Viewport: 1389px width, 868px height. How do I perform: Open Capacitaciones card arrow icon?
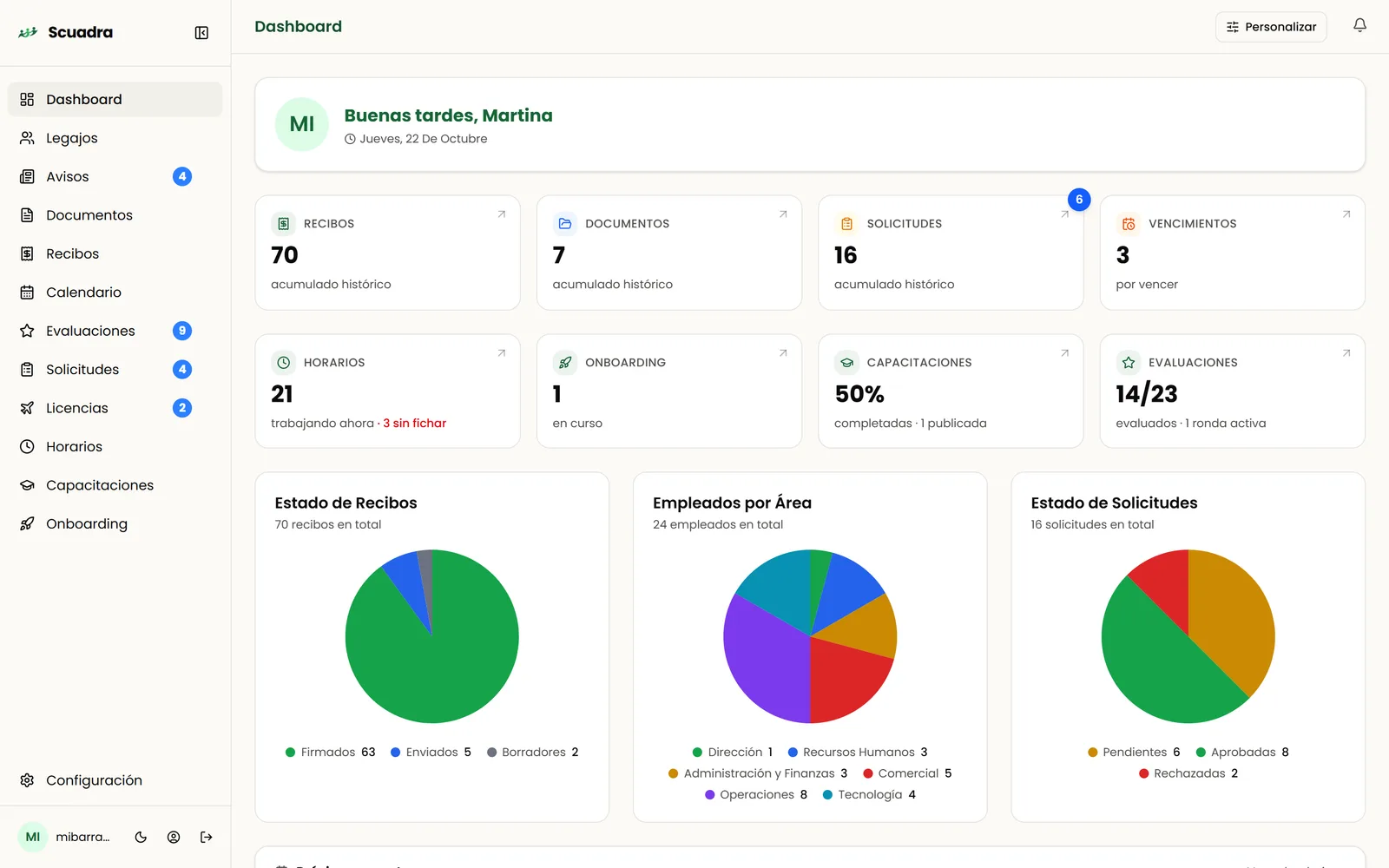click(1064, 353)
